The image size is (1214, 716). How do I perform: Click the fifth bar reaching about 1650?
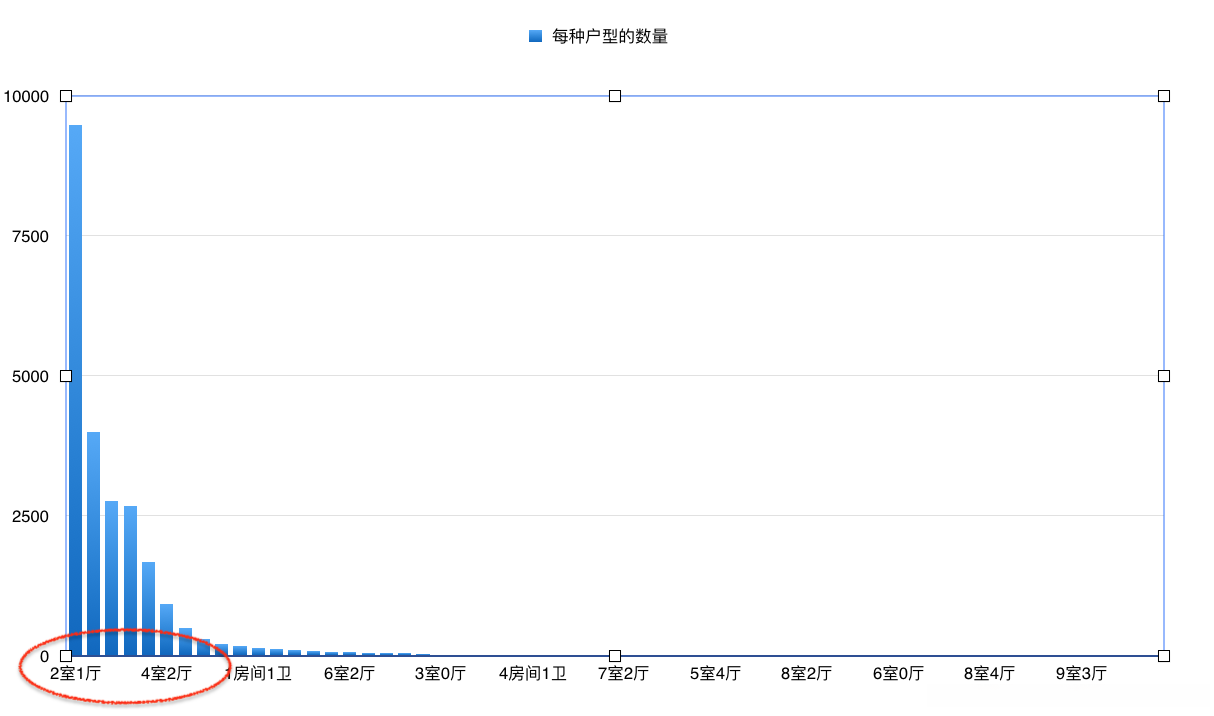coord(148,609)
